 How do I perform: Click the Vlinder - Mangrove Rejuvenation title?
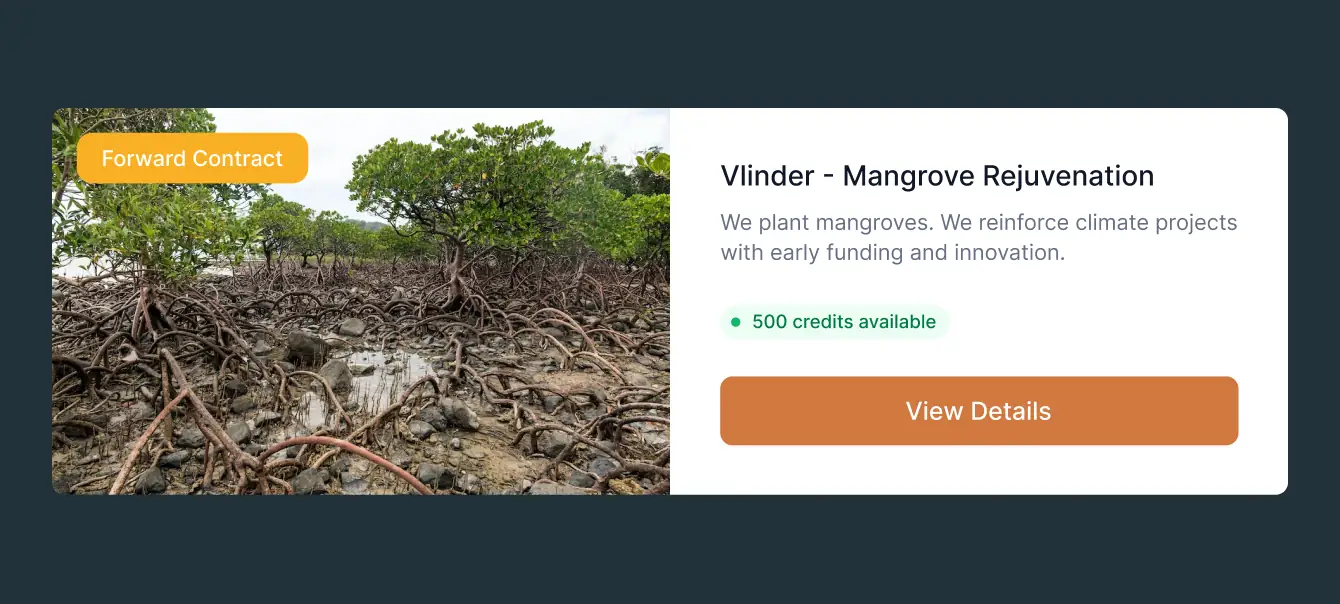pyautogui.click(x=937, y=176)
